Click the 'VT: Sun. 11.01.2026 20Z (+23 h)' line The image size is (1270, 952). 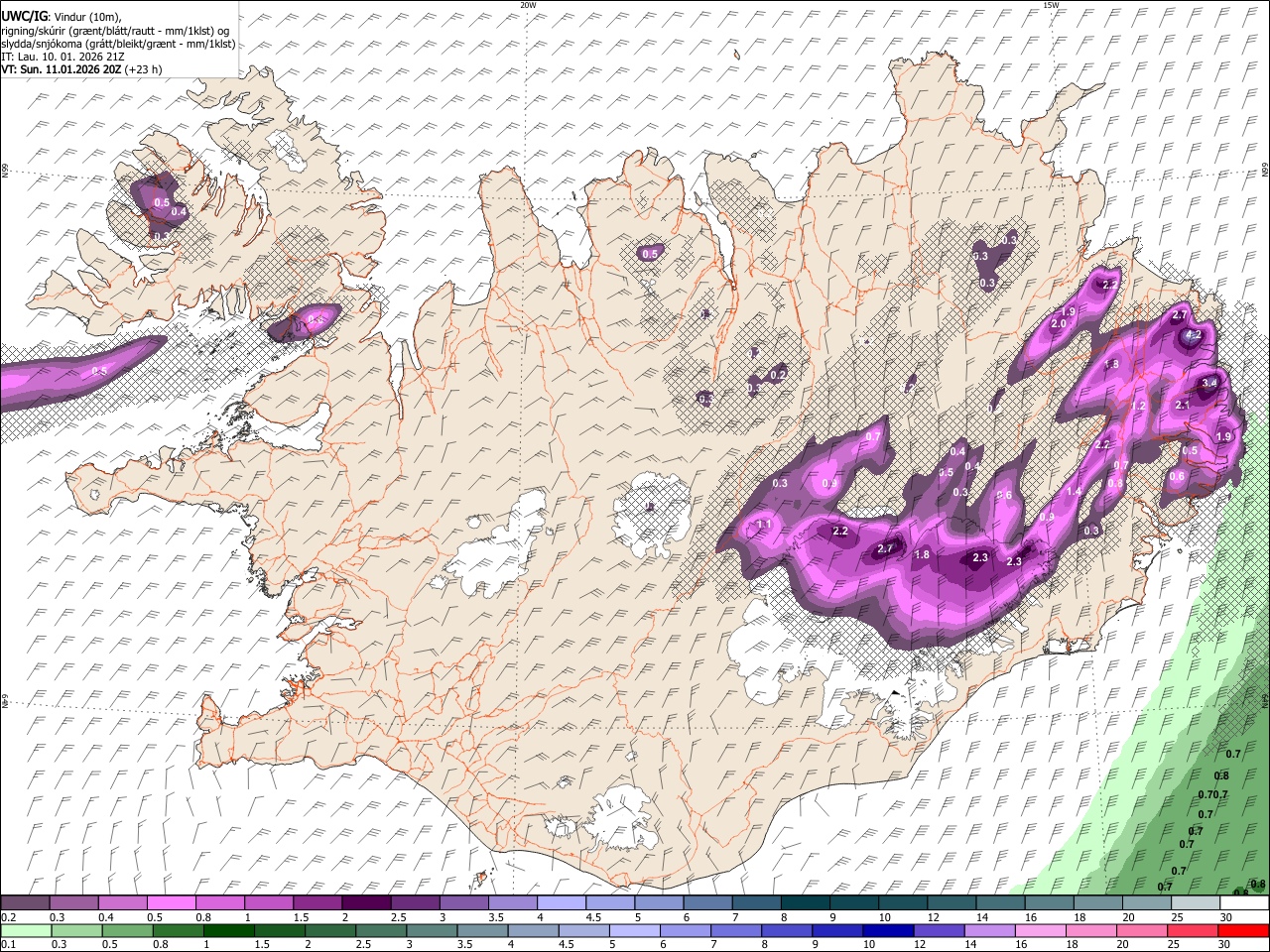click(x=81, y=69)
